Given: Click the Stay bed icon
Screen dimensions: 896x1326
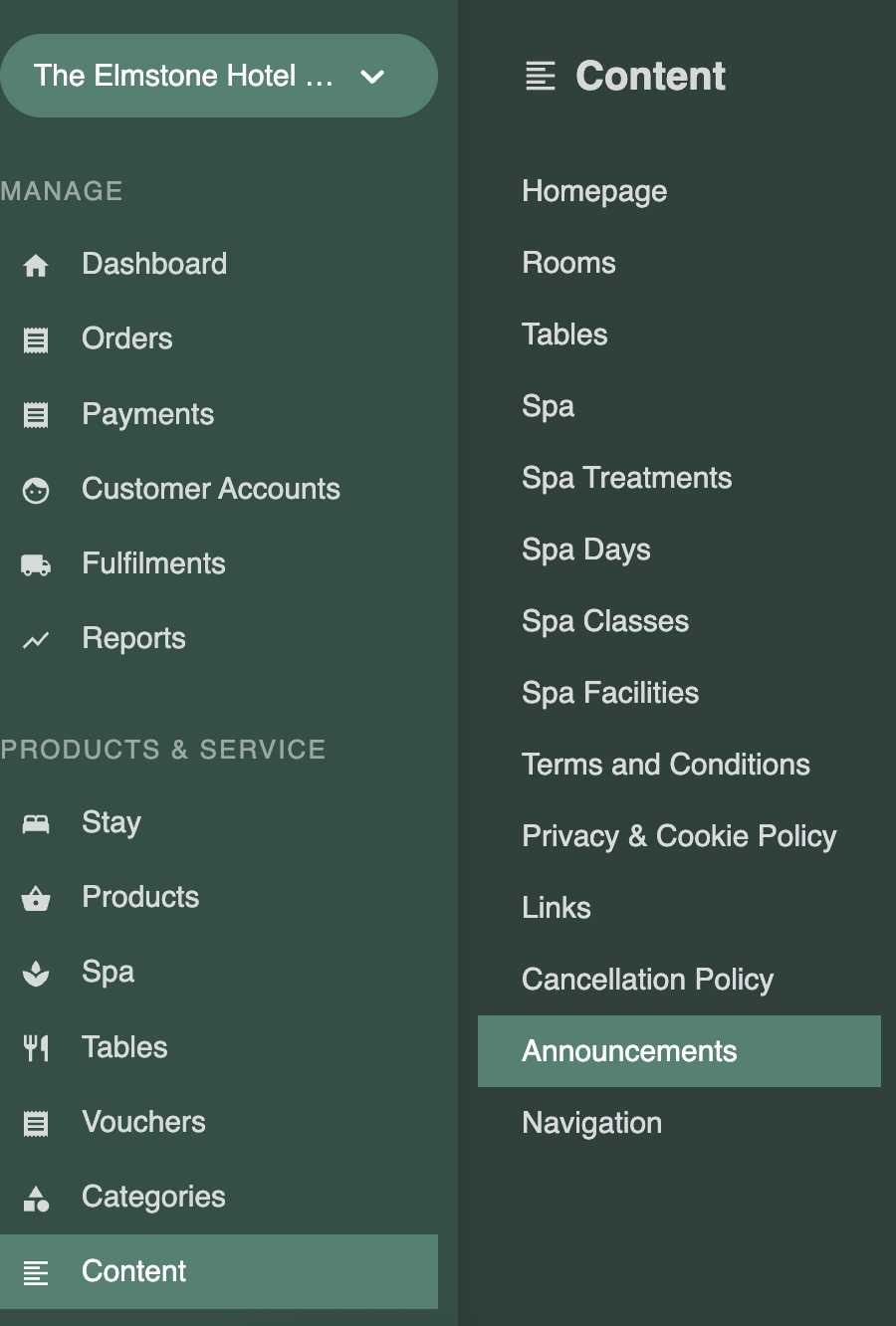Looking at the screenshot, I should click(x=36, y=823).
